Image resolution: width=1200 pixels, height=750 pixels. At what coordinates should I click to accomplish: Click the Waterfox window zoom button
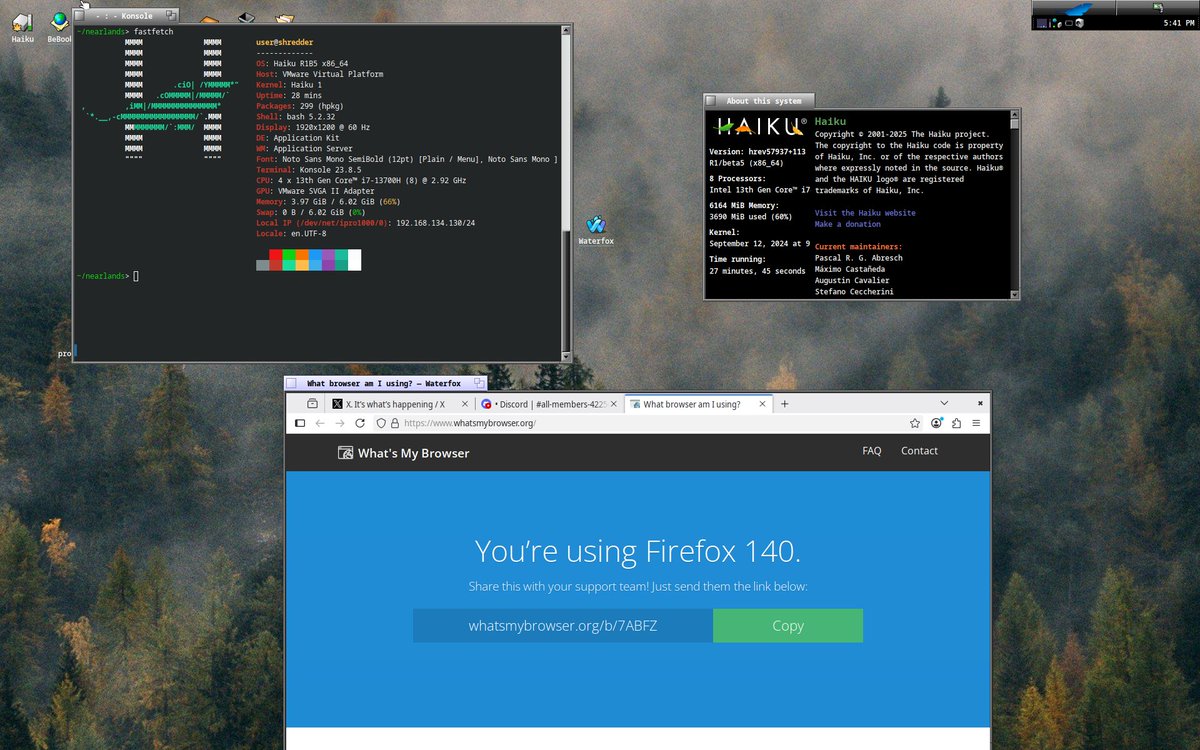(x=479, y=383)
